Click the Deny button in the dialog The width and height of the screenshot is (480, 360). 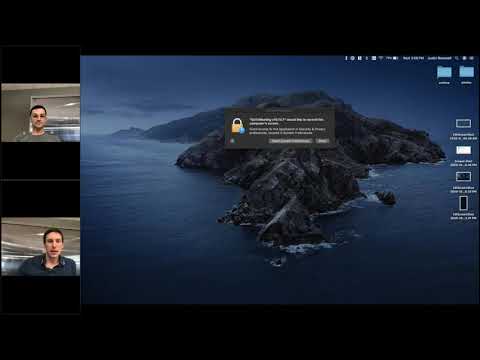pyautogui.click(x=322, y=141)
